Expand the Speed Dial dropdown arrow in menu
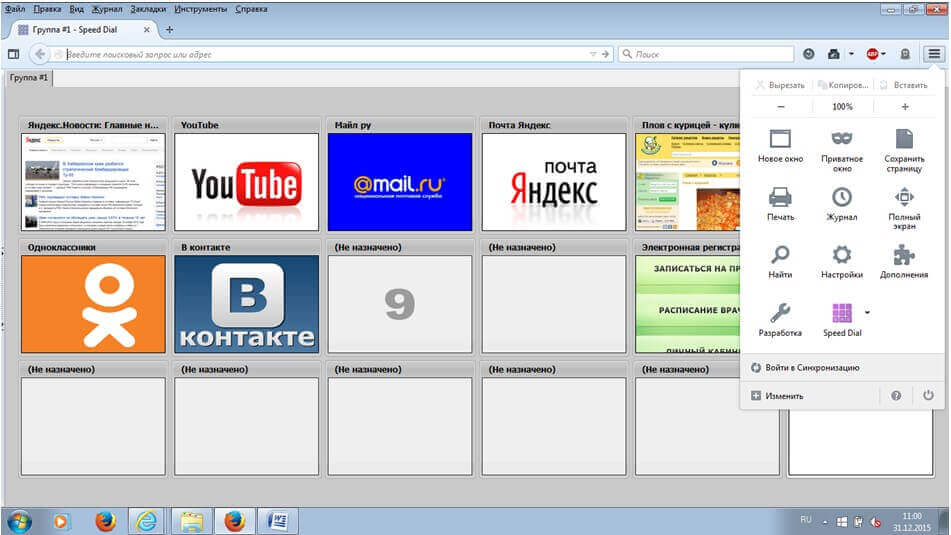 coord(867,312)
